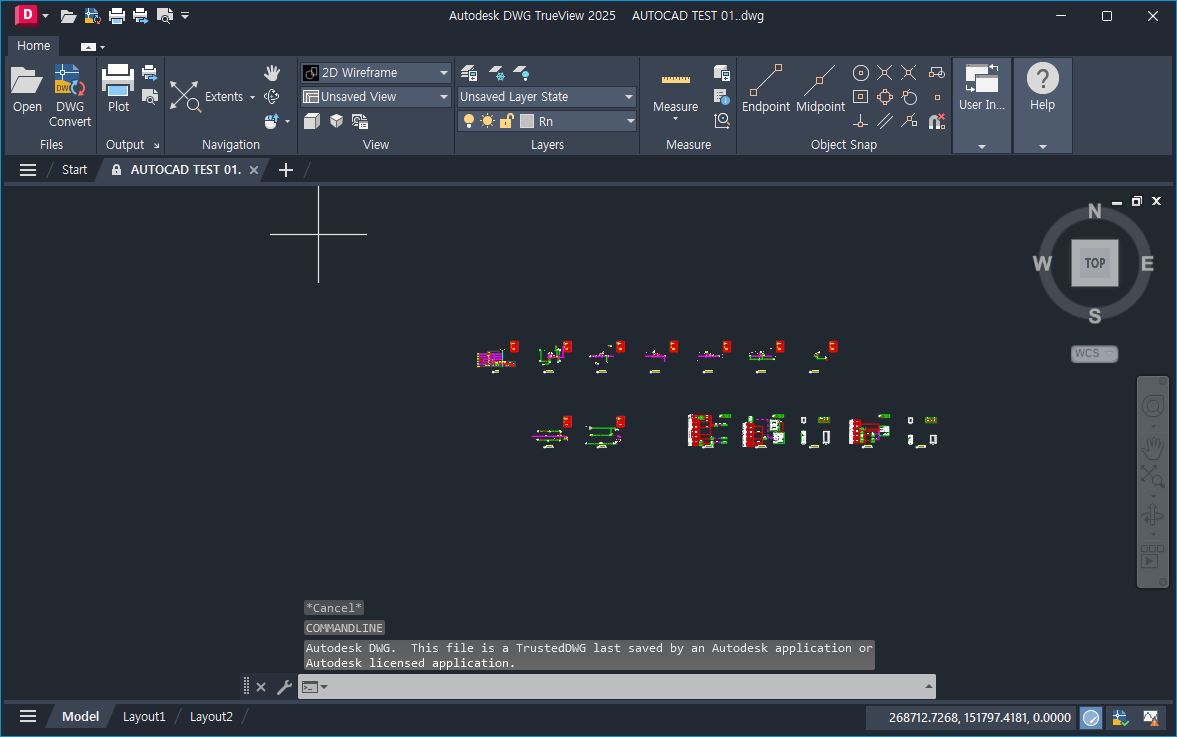Click the large Plot printer button
The width and height of the screenshot is (1177, 737).
click(118, 89)
